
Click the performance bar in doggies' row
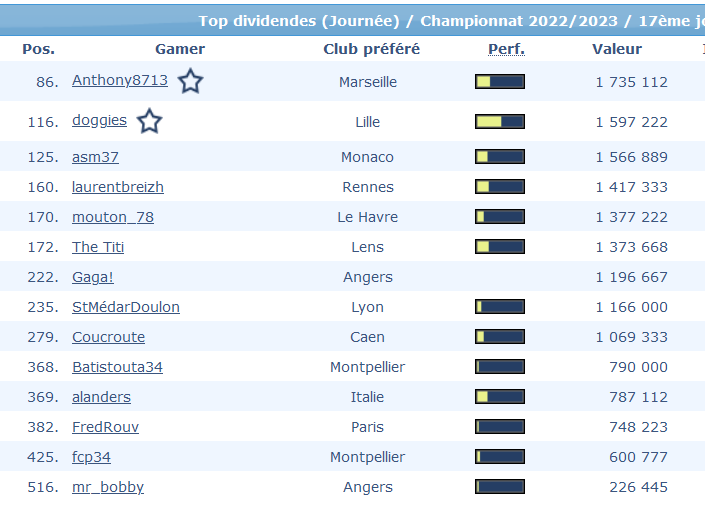(x=500, y=122)
